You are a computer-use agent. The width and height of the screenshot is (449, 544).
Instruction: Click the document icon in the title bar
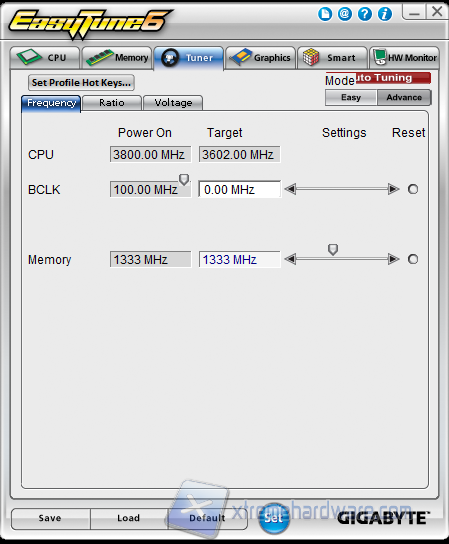pyautogui.click(x=325, y=14)
